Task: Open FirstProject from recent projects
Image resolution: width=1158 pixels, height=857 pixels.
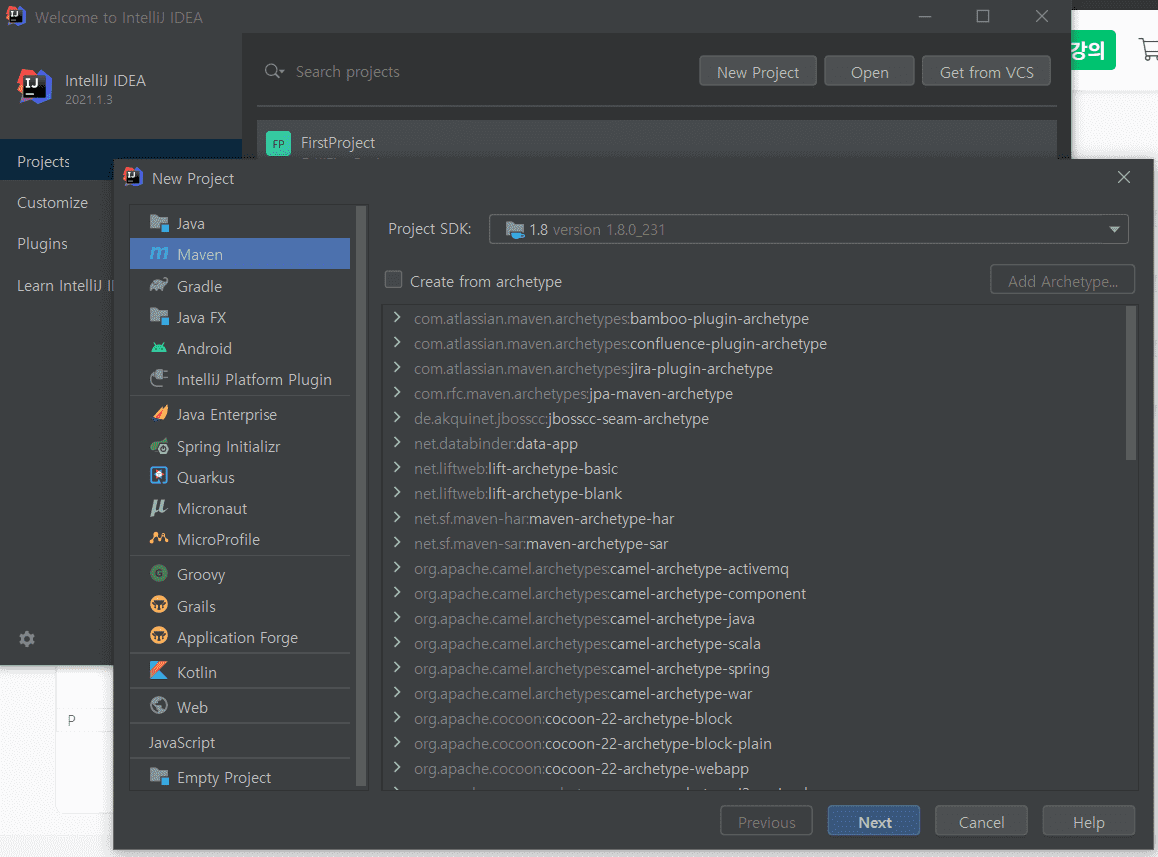Action: [x=657, y=142]
